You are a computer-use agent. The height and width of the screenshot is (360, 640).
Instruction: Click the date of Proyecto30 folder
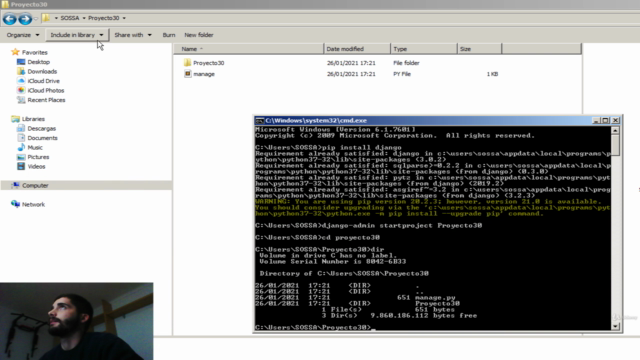351,63
